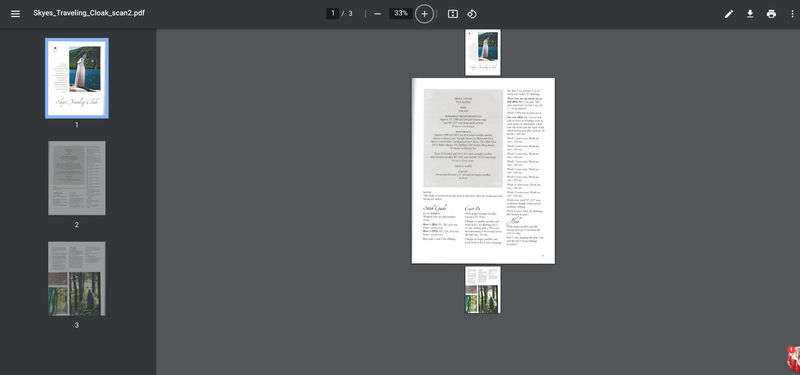
Task: Print the document
Action: pos(771,14)
